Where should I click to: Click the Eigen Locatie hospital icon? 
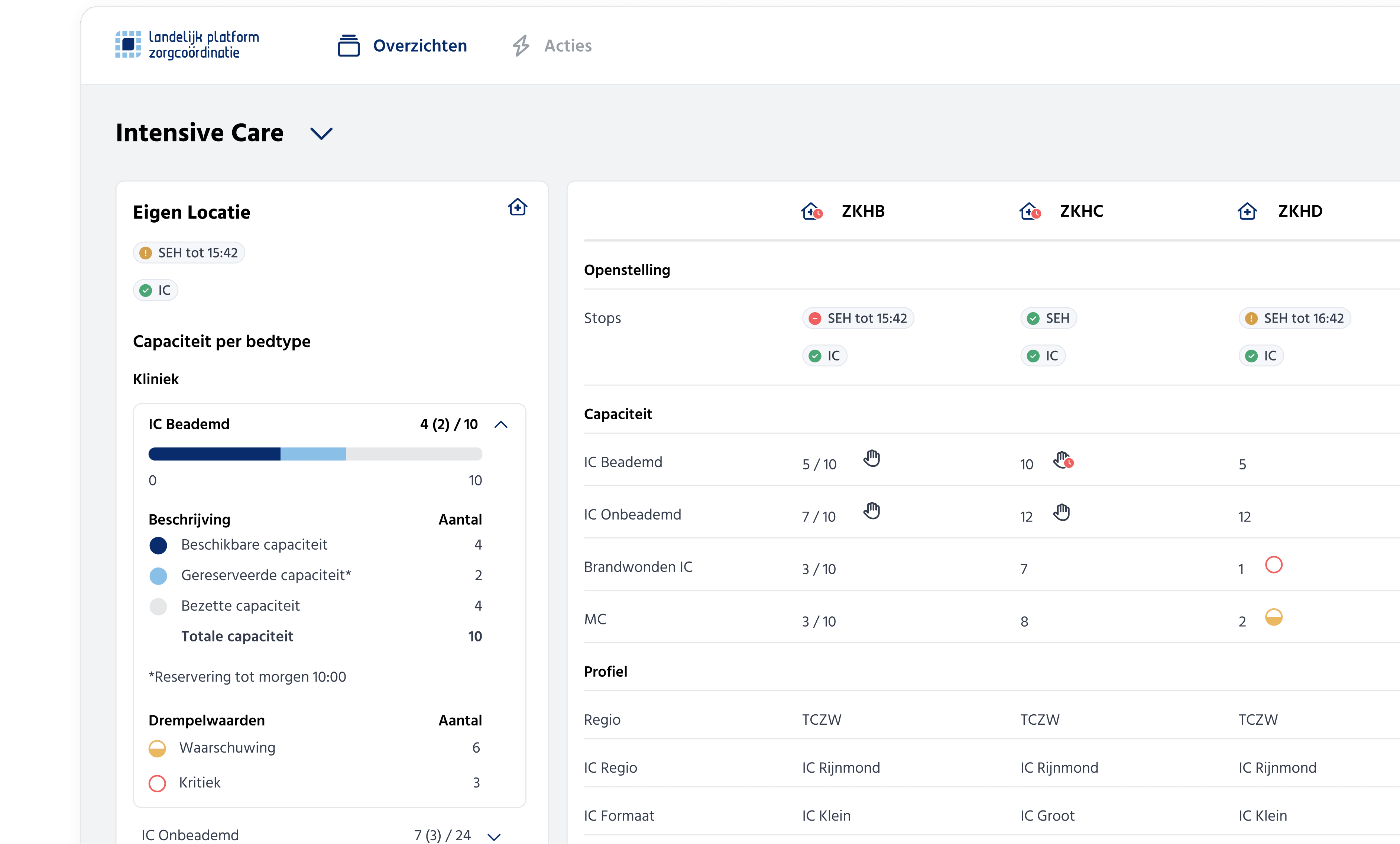(x=518, y=207)
